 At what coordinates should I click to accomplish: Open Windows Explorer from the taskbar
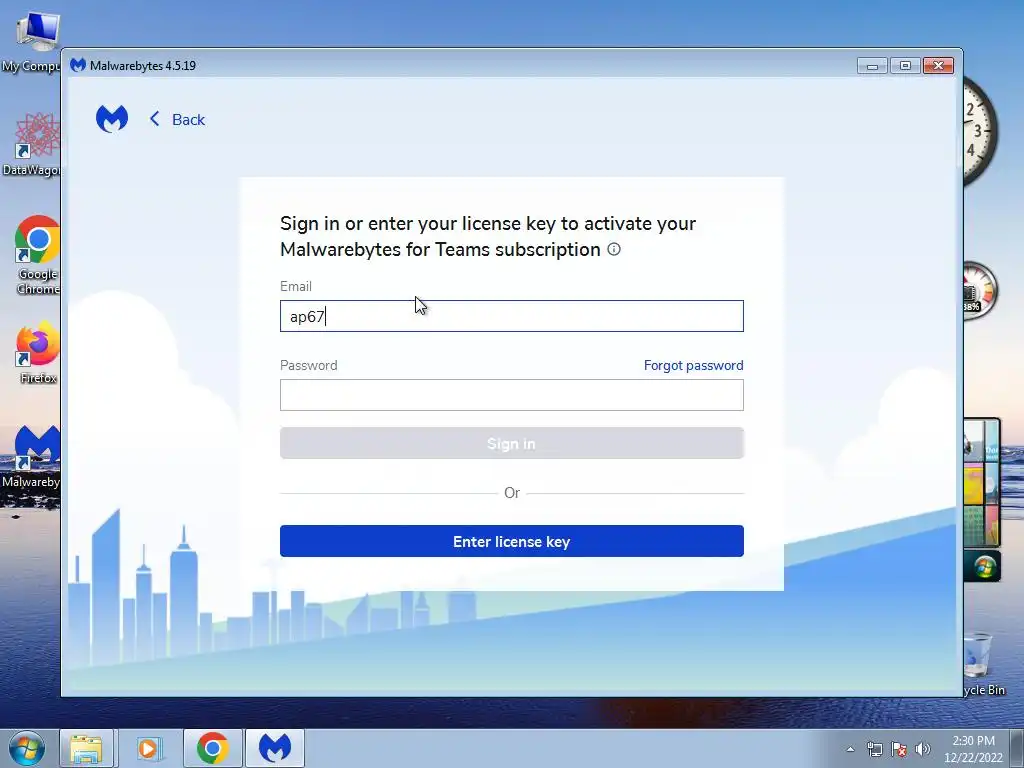pos(86,748)
